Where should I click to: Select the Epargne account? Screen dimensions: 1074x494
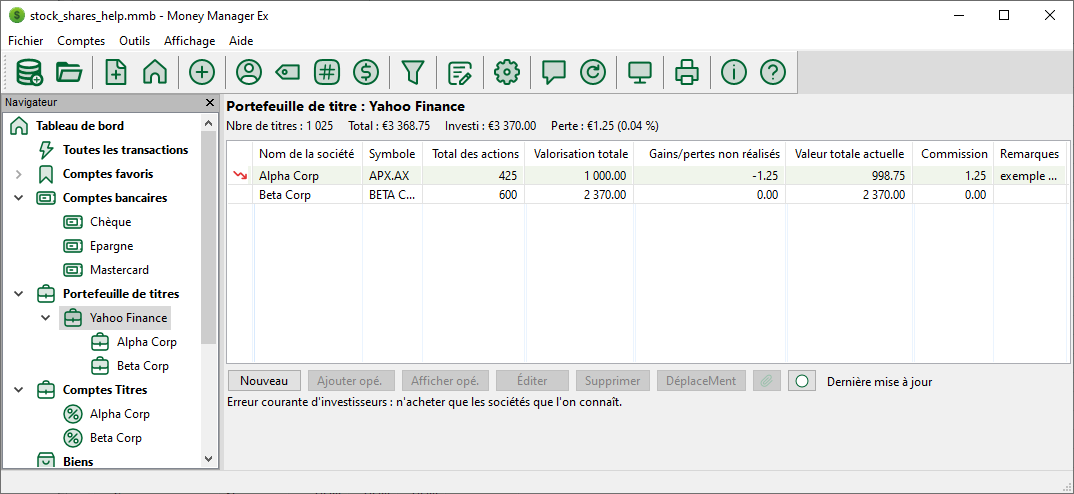coord(111,246)
